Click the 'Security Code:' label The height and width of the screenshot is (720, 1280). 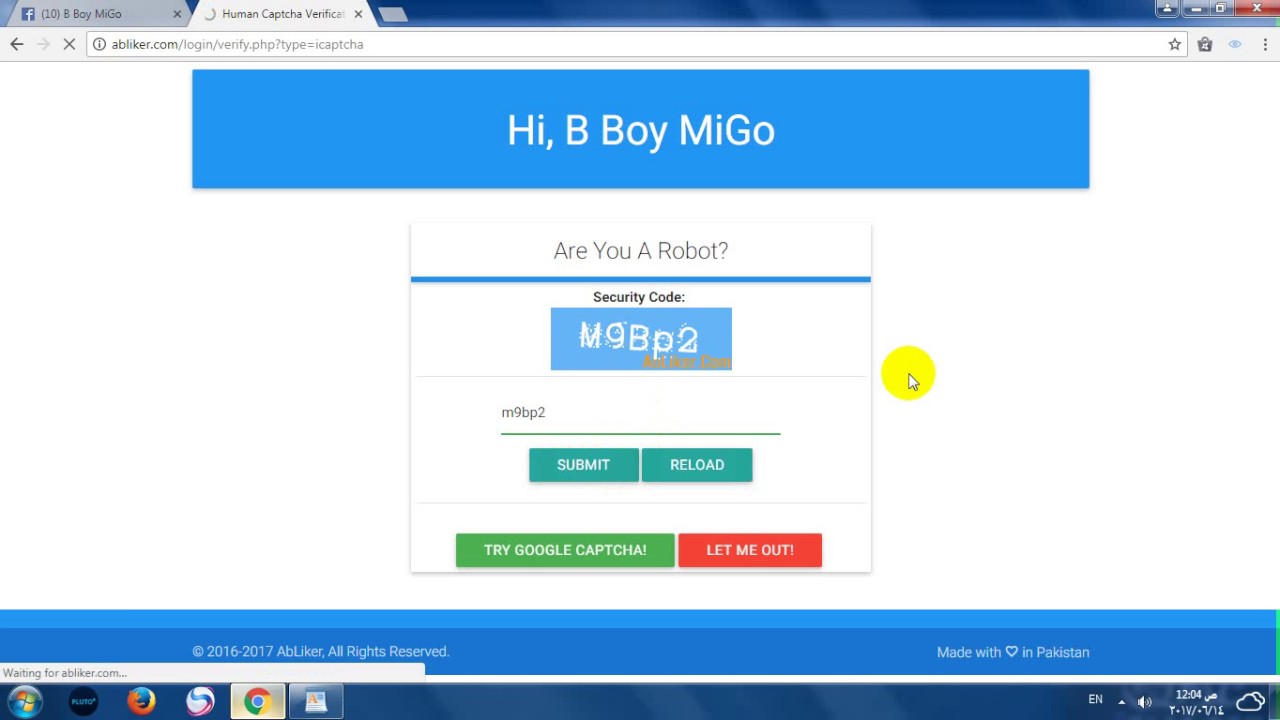[639, 297]
